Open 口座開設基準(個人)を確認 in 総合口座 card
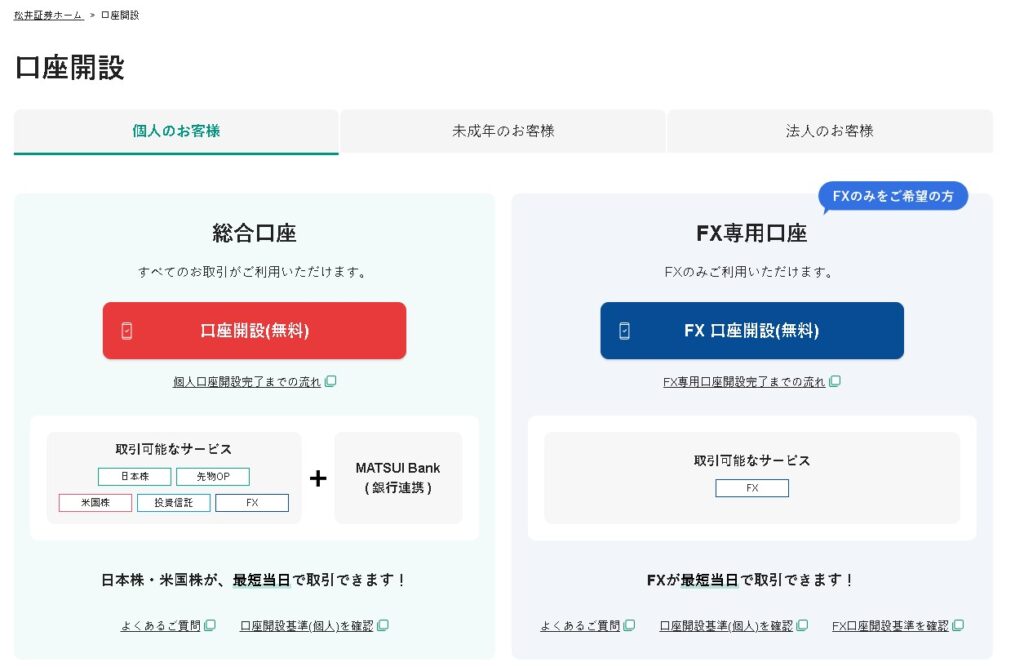 [x=306, y=626]
